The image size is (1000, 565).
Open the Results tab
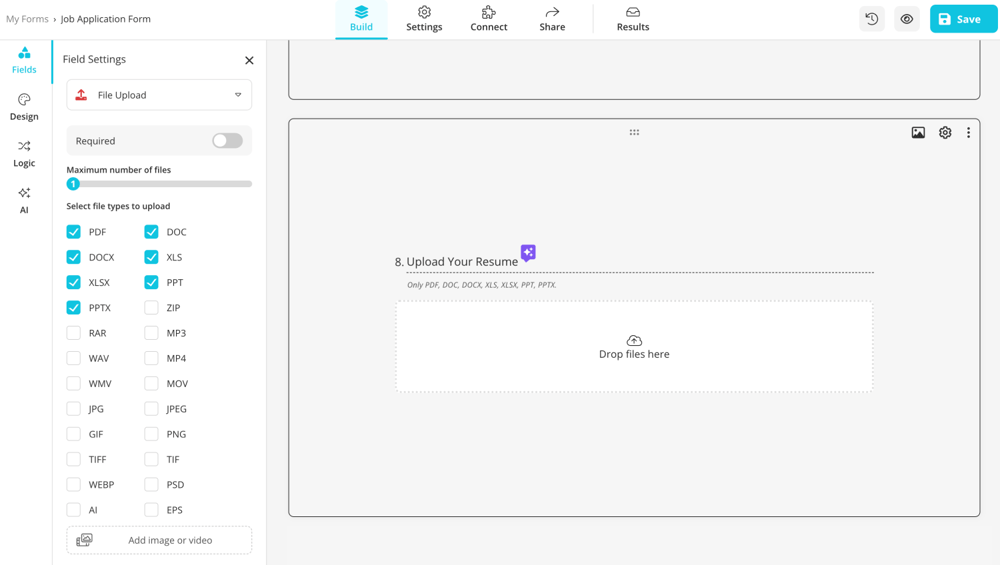tap(632, 19)
